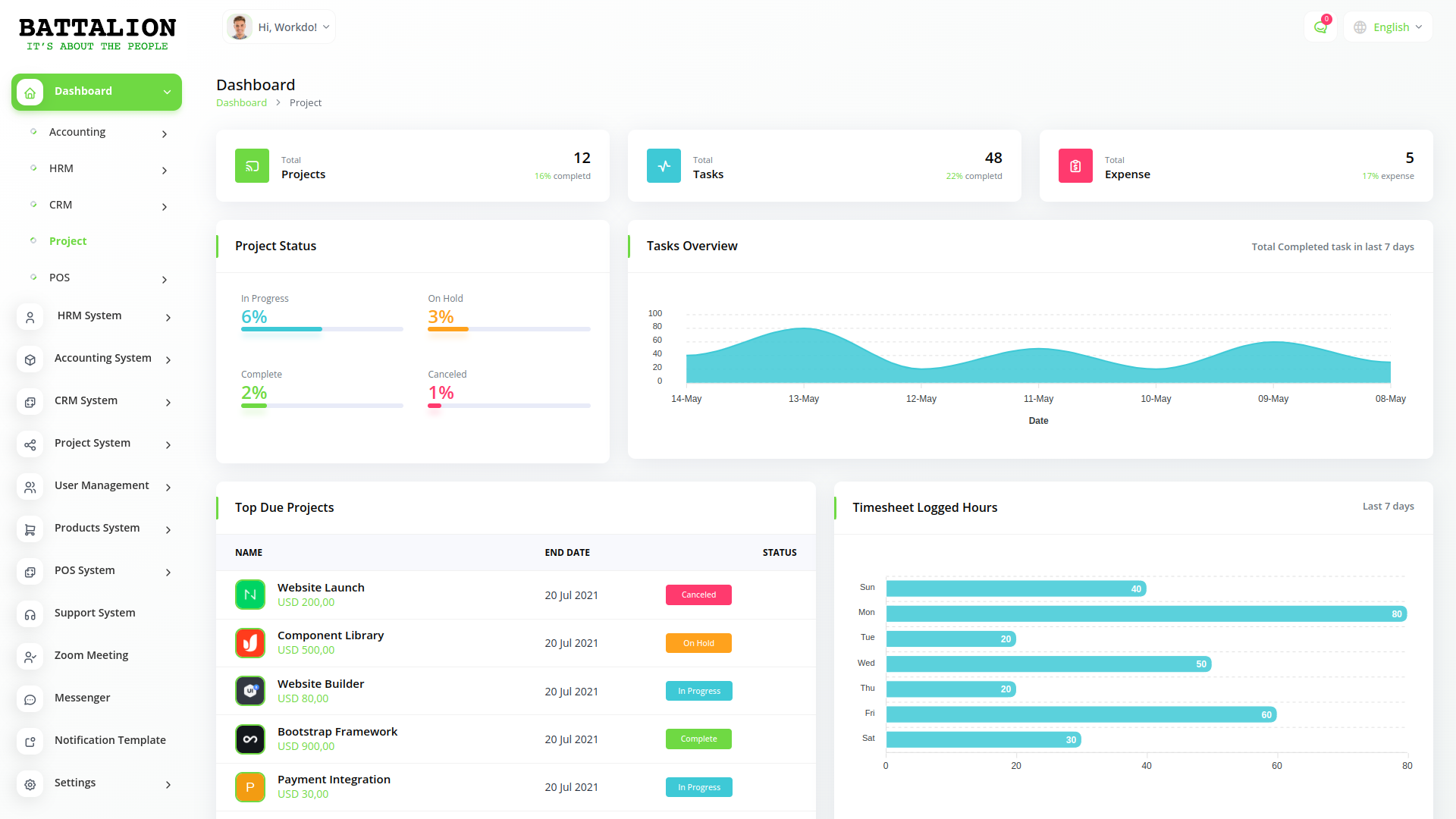Open the Total Projects dashboard icon
This screenshot has width=1456, height=819.
(x=252, y=165)
